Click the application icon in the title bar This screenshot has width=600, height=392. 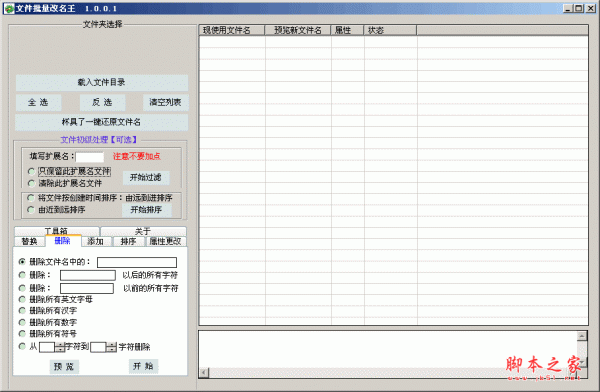point(9,8)
